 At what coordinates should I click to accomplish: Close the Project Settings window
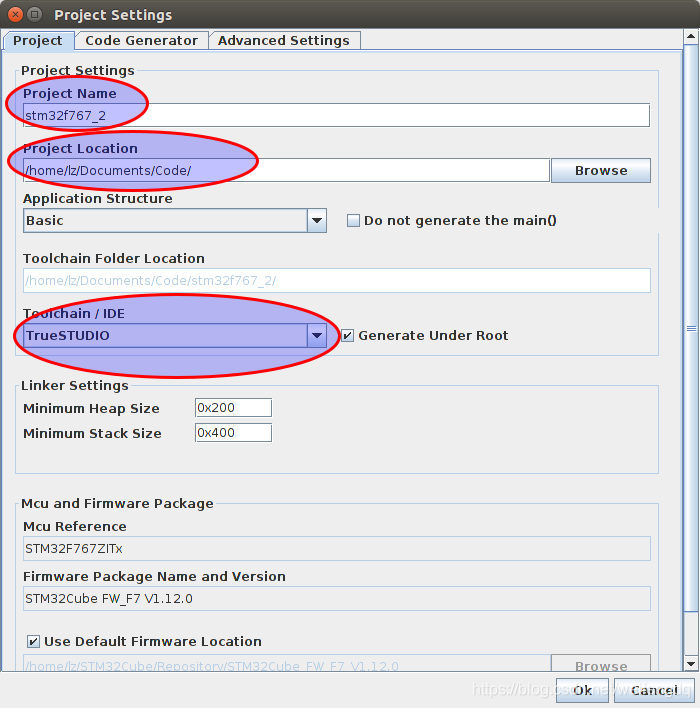[15, 14]
